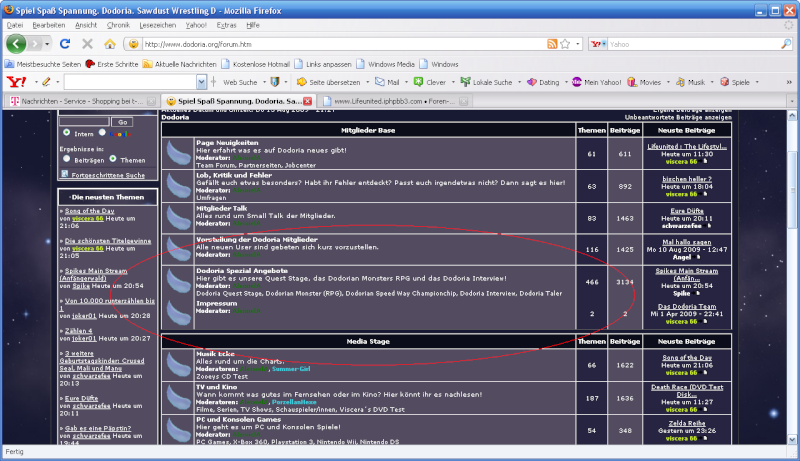Expand the Movies dropdown arrow
This screenshot has height=461, width=800.
coord(668,82)
